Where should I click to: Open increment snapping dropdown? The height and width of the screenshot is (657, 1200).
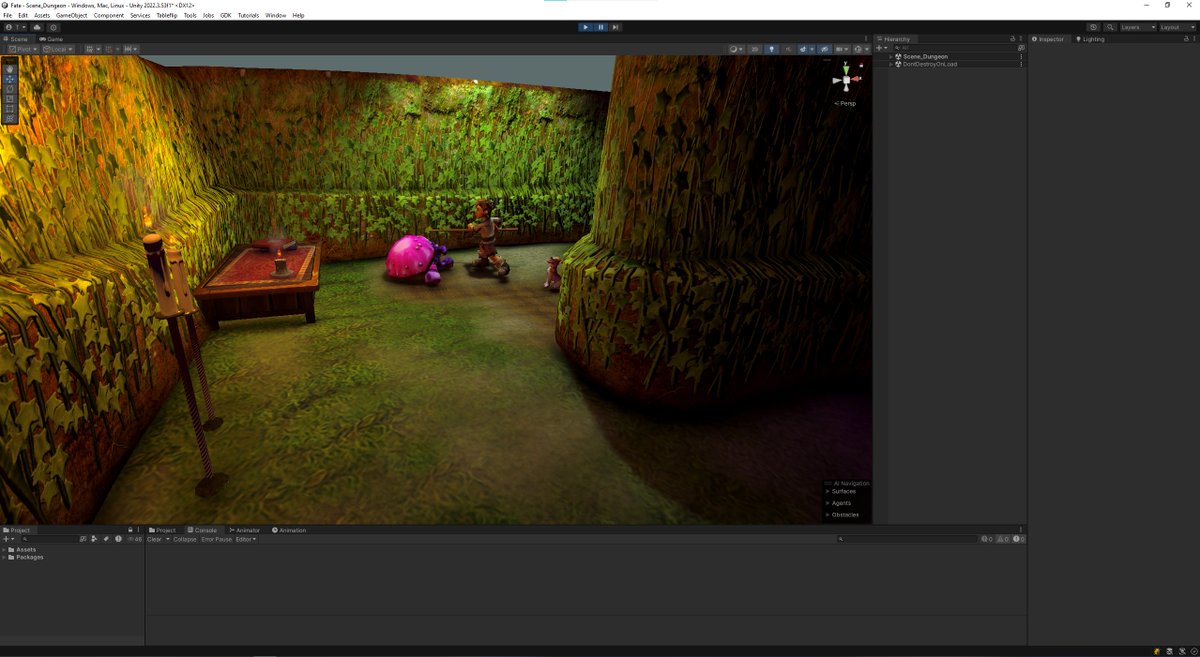[130, 49]
